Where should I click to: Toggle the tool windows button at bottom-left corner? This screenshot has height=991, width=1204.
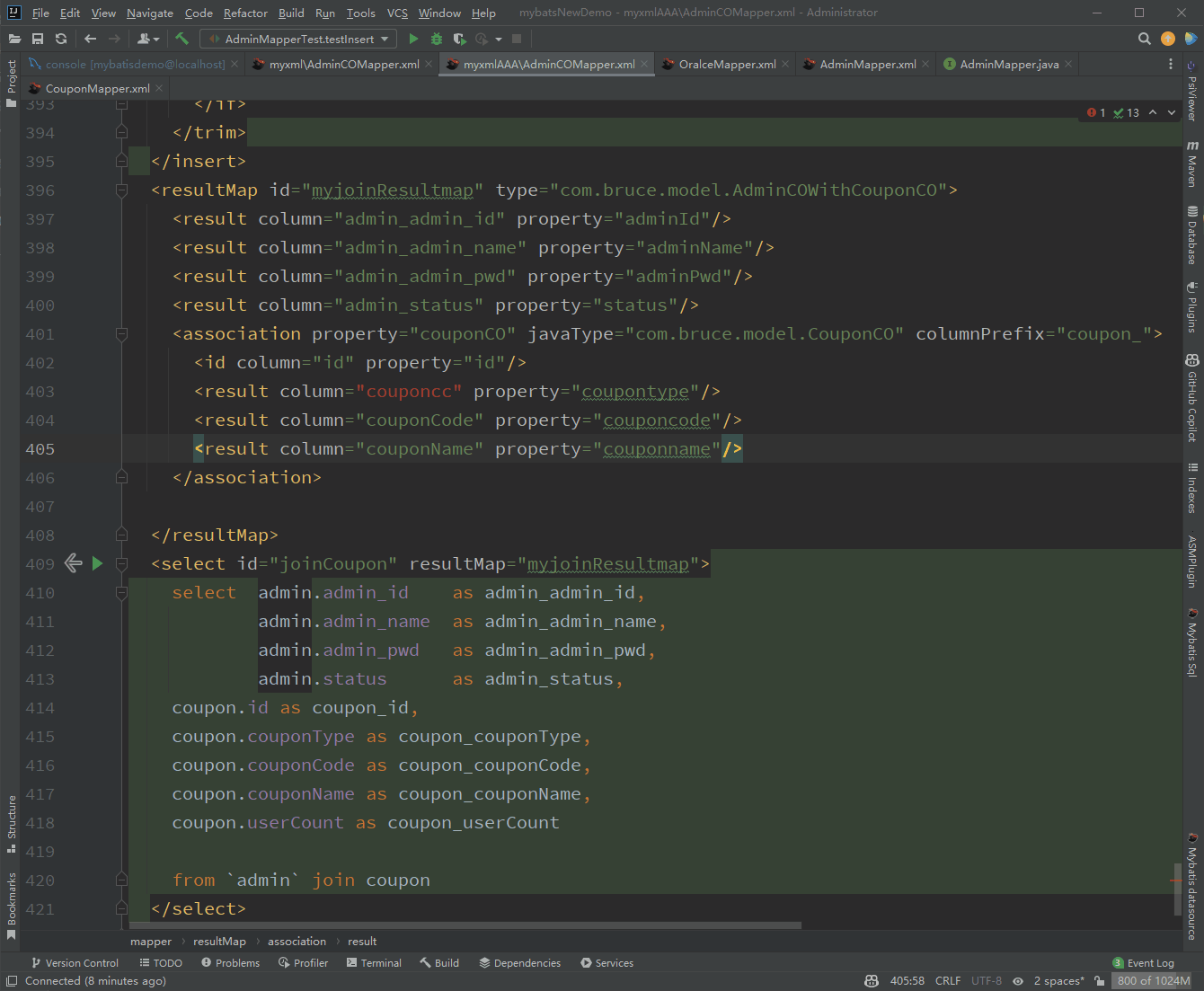click(x=12, y=980)
